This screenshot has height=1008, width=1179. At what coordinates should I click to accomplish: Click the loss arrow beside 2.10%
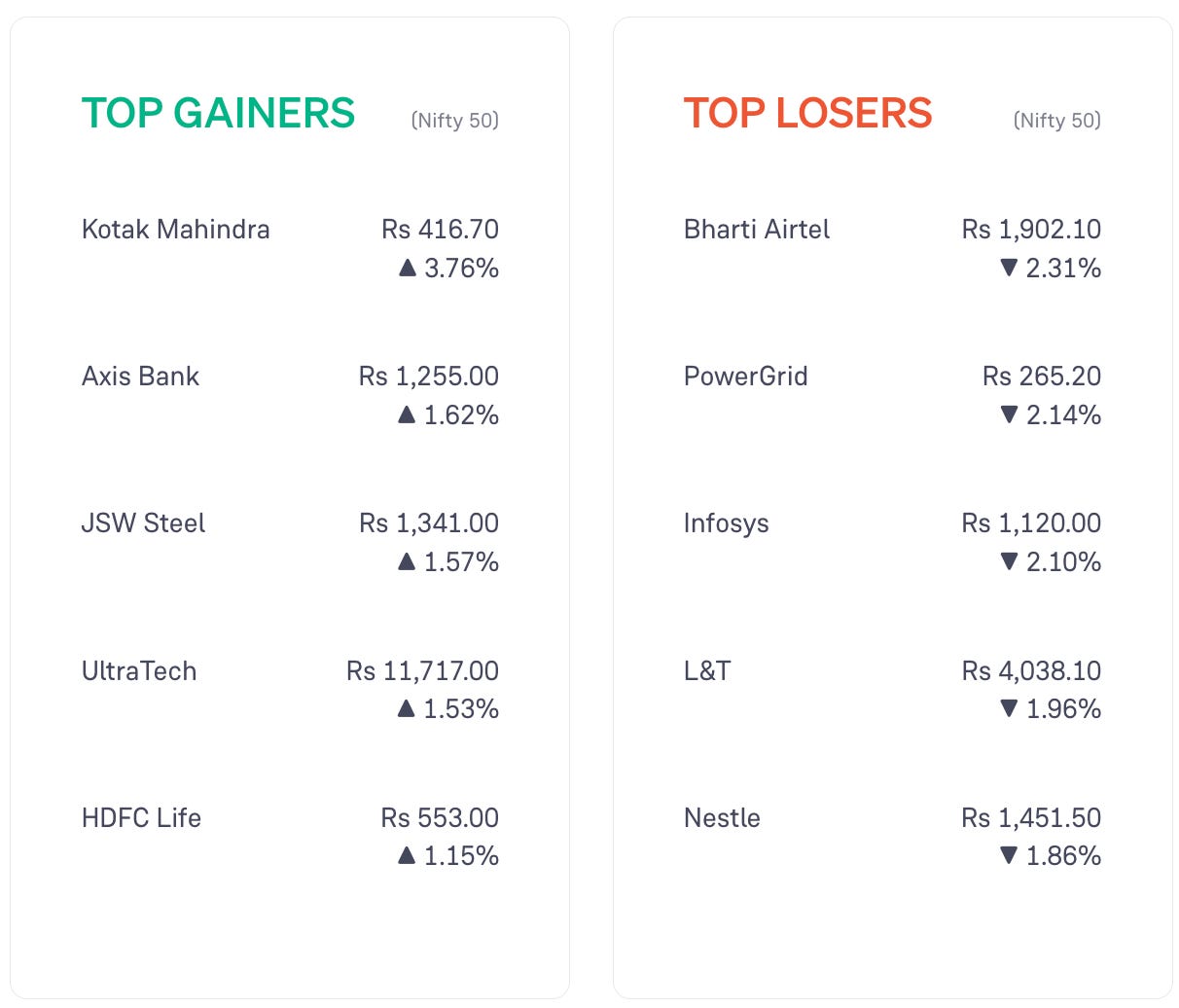pos(1010,561)
